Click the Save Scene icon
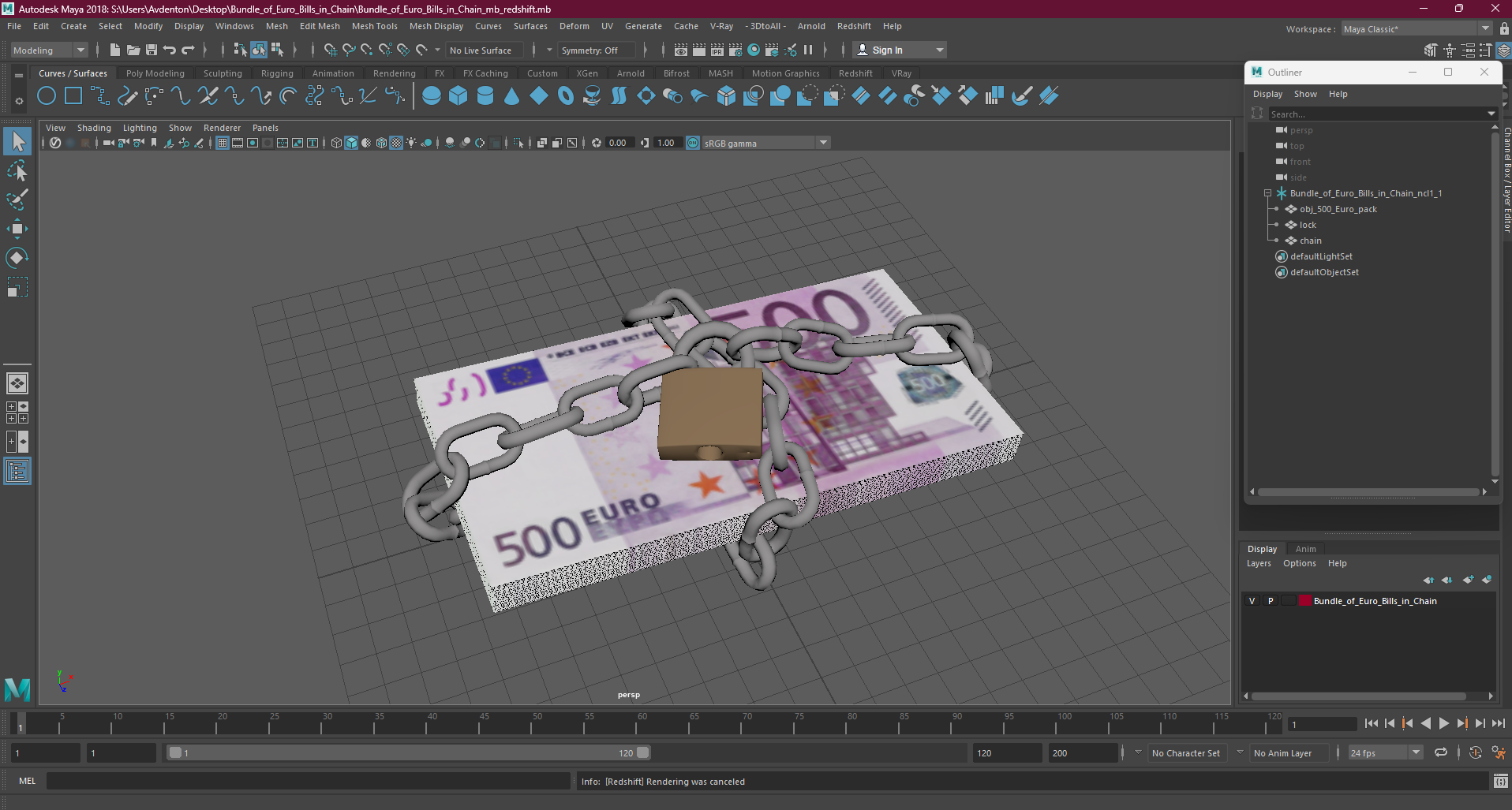 pyautogui.click(x=152, y=50)
